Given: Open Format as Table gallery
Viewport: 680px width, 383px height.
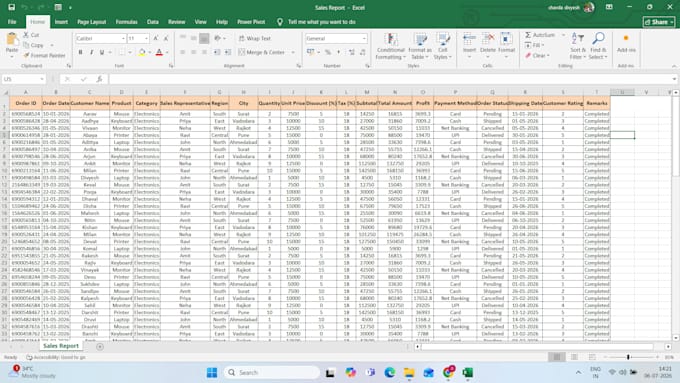Looking at the screenshot, I should pyautogui.click(x=420, y=46).
